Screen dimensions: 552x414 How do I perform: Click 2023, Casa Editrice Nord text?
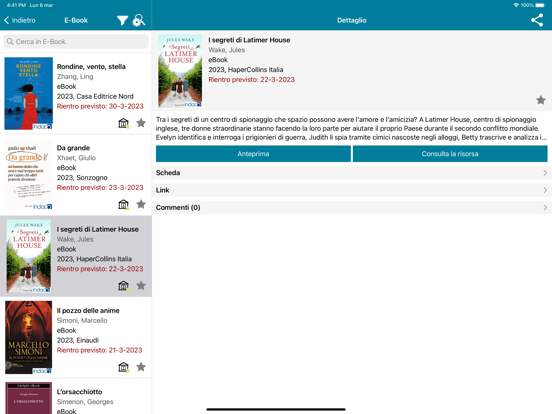(x=95, y=96)
